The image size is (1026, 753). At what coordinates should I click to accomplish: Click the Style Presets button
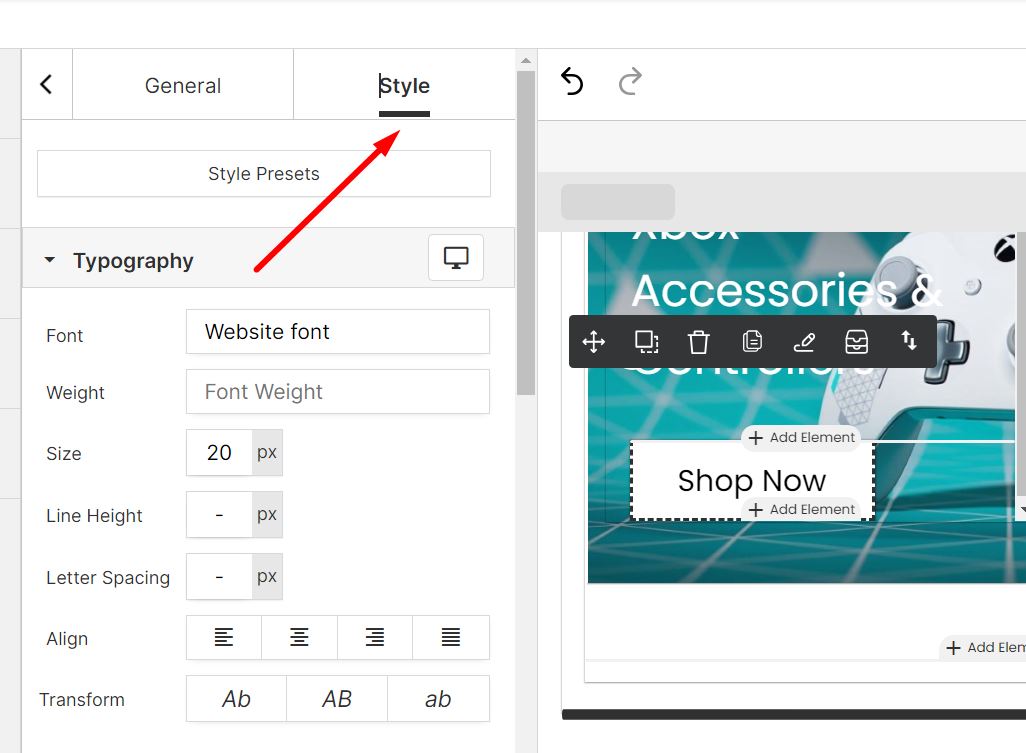(x=264, y=173)
